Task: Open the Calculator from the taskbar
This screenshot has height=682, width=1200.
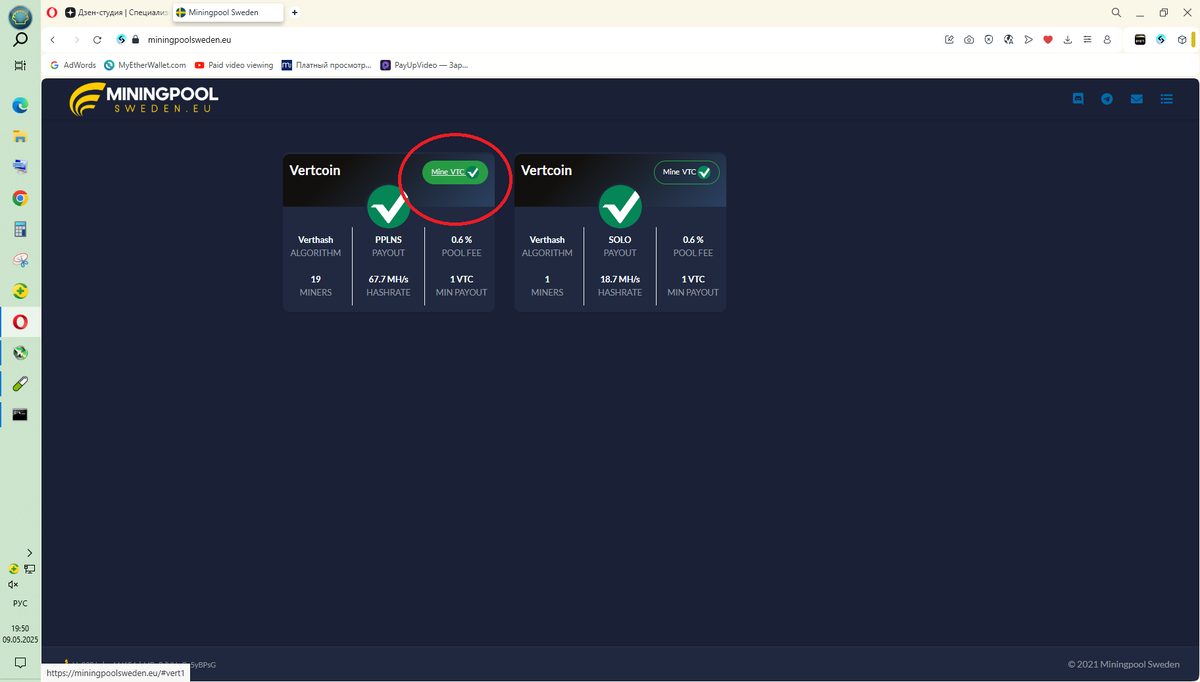Action: [x=20, y=229]
